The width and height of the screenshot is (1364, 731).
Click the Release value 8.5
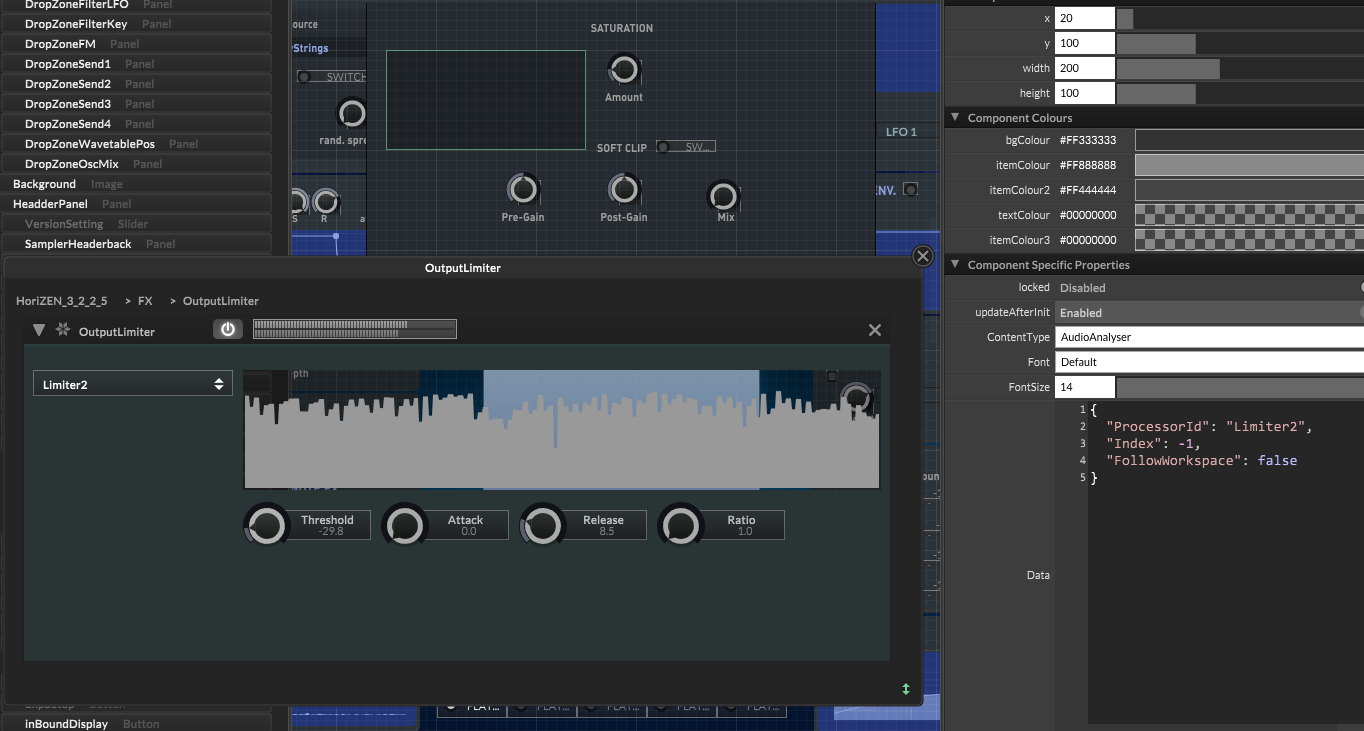point(607,532)
